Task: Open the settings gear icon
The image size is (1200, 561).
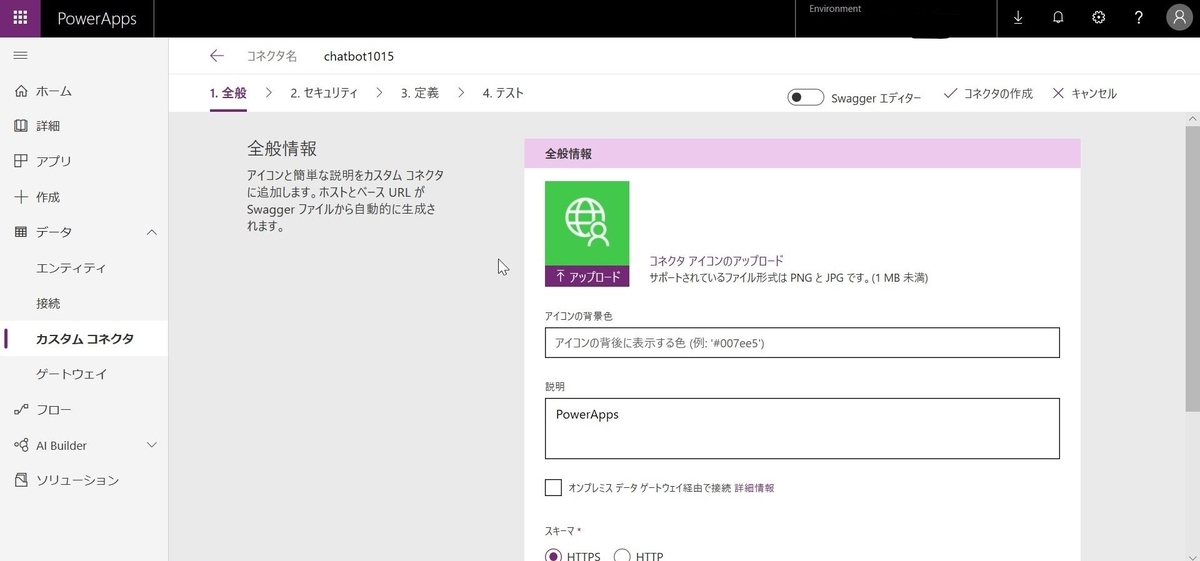Action: 1098,18
